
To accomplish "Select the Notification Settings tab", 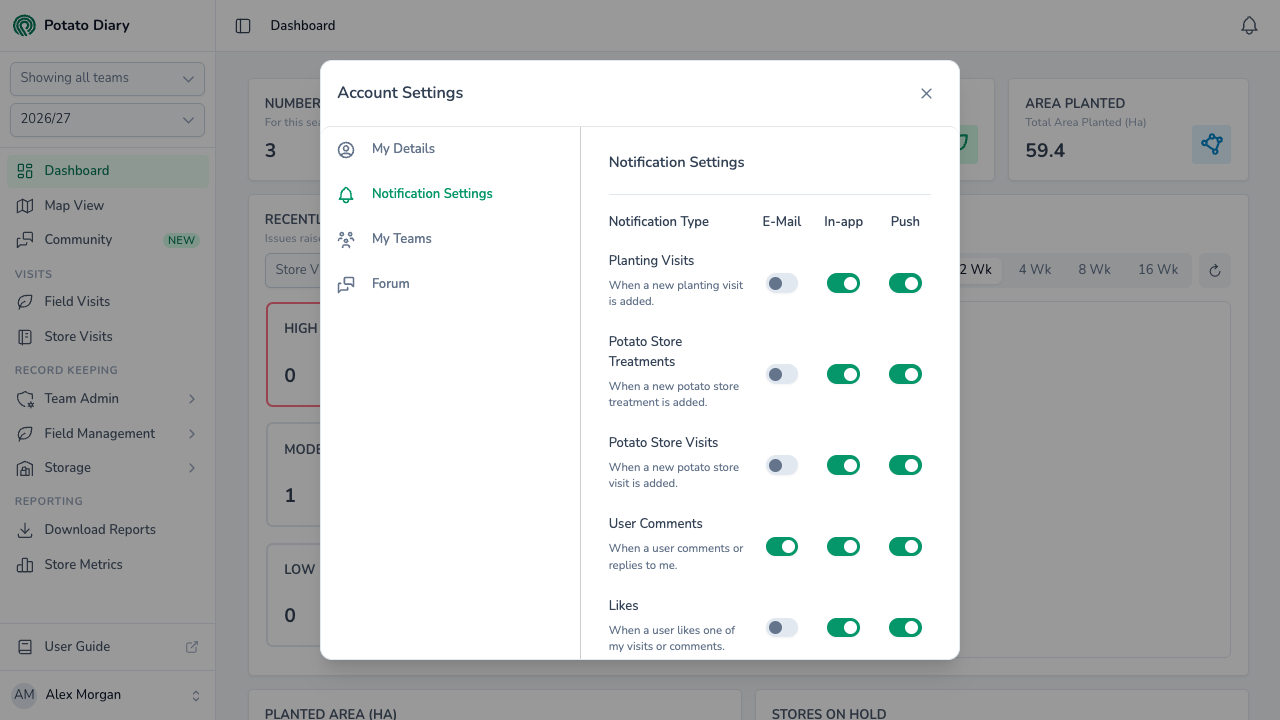I will 450,194.
